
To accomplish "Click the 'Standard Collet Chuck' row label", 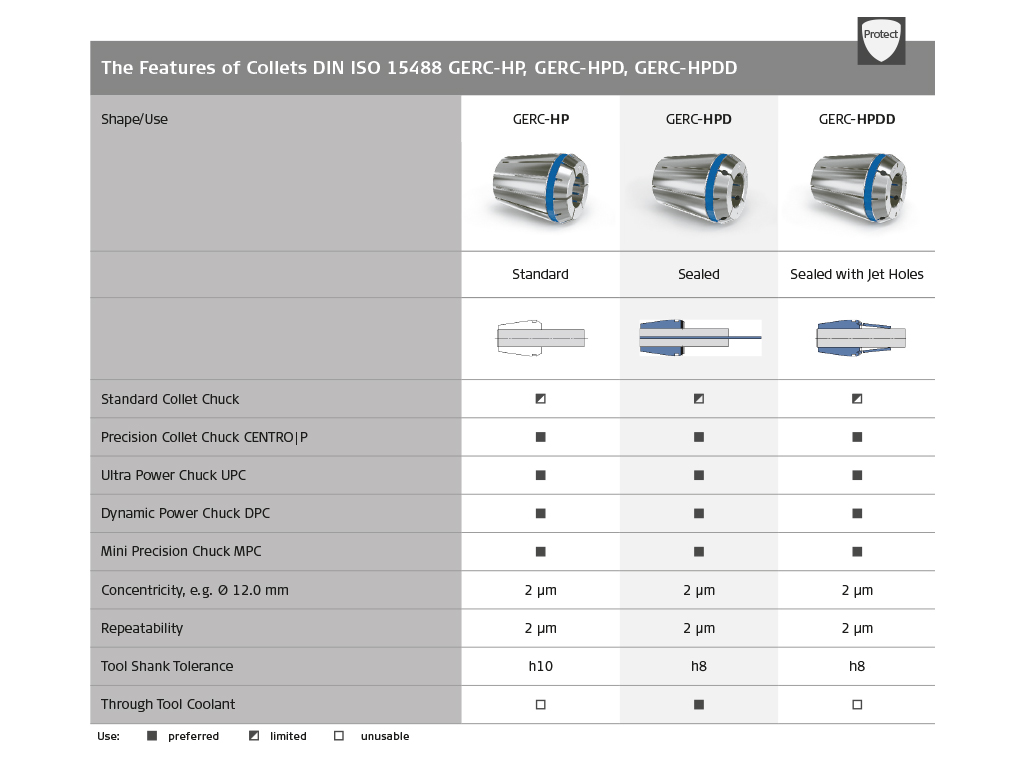I will (170, 399).
